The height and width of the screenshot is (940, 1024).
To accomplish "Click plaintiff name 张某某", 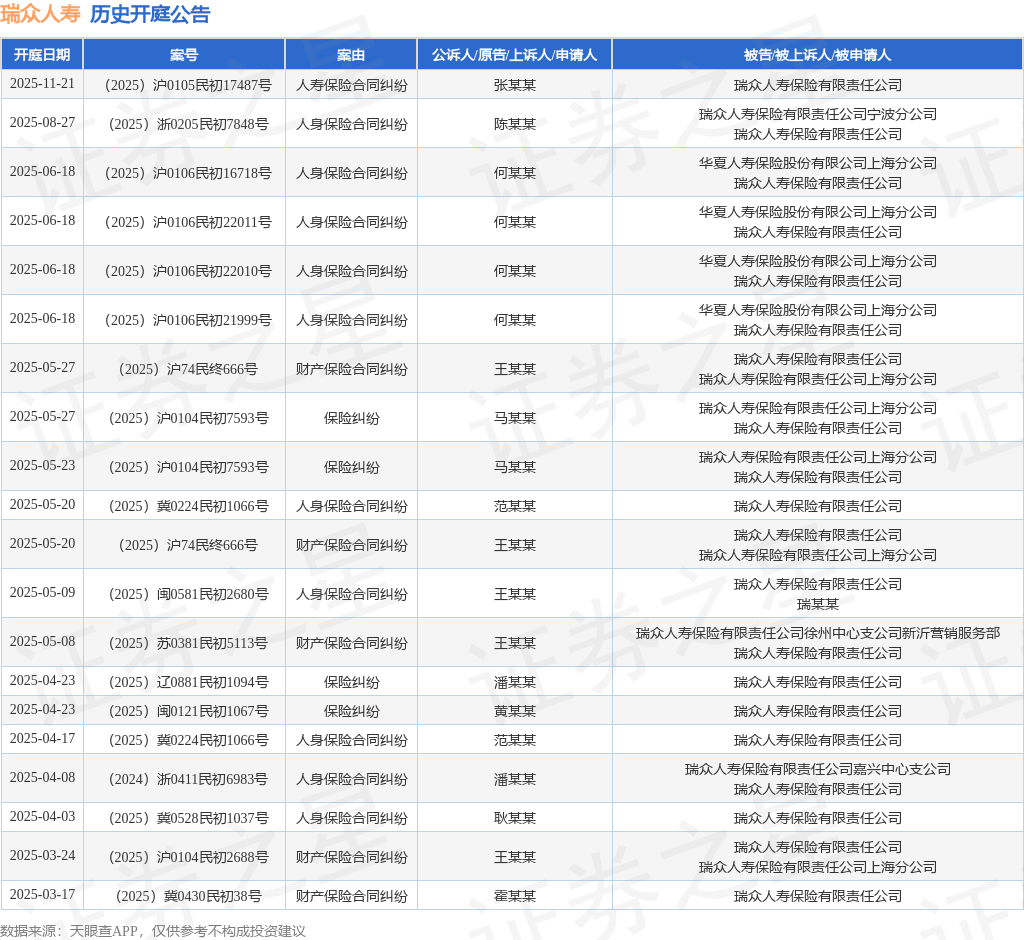I will (515, 85).
